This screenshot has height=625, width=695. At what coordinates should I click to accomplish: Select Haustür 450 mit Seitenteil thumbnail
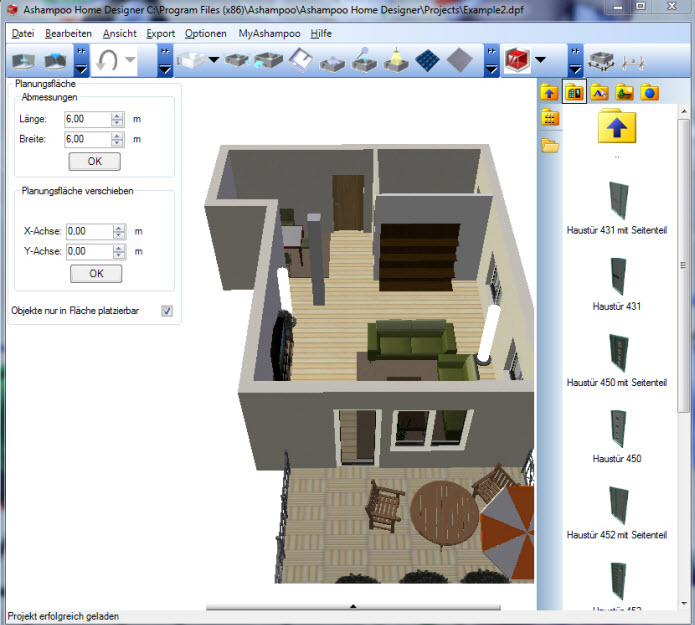[x=618, y=352]
